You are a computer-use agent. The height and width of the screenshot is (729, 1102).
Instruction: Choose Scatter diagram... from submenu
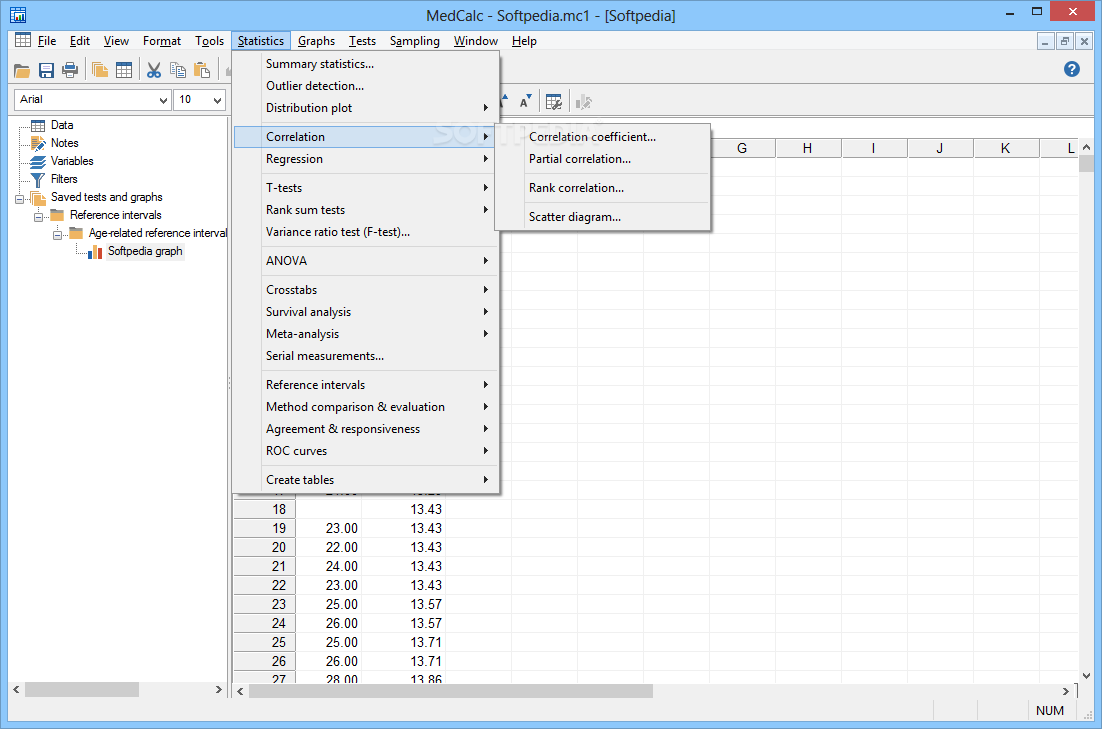[x=602, y=217]
